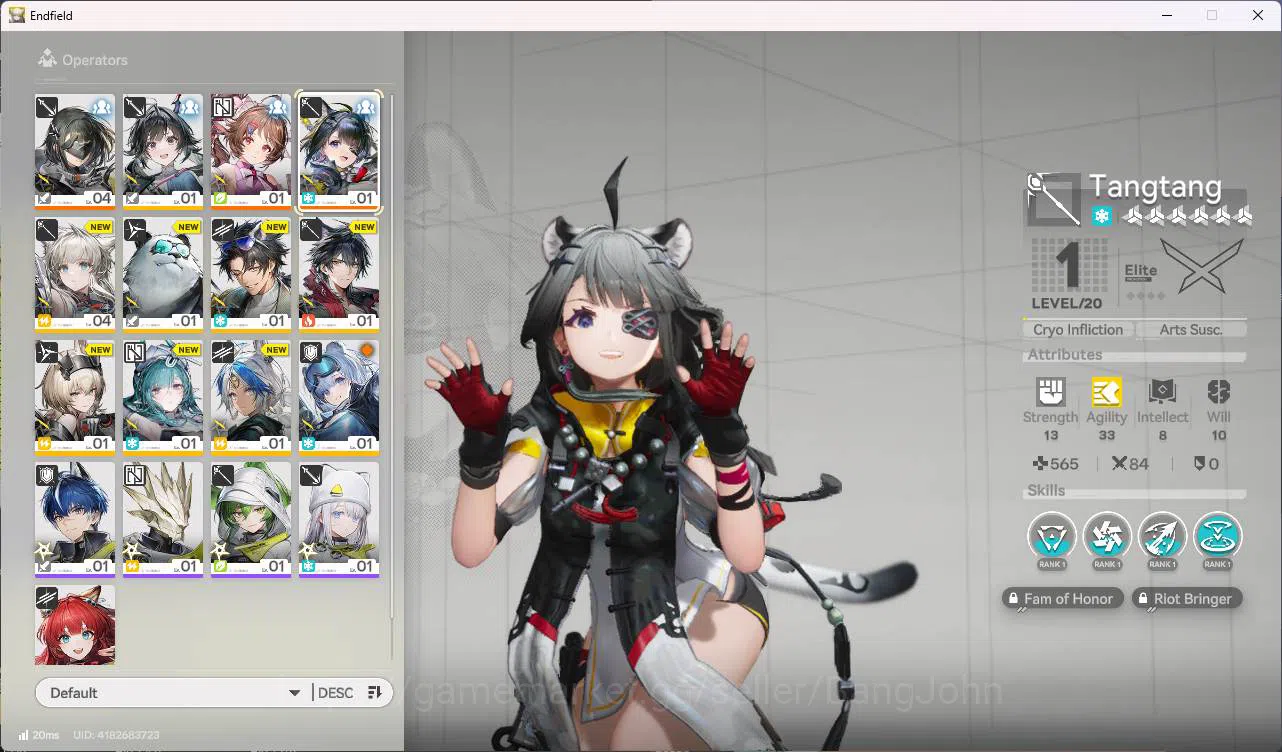
Task: Open the Default sort dropdown
Action: click(x=175, y=693)
